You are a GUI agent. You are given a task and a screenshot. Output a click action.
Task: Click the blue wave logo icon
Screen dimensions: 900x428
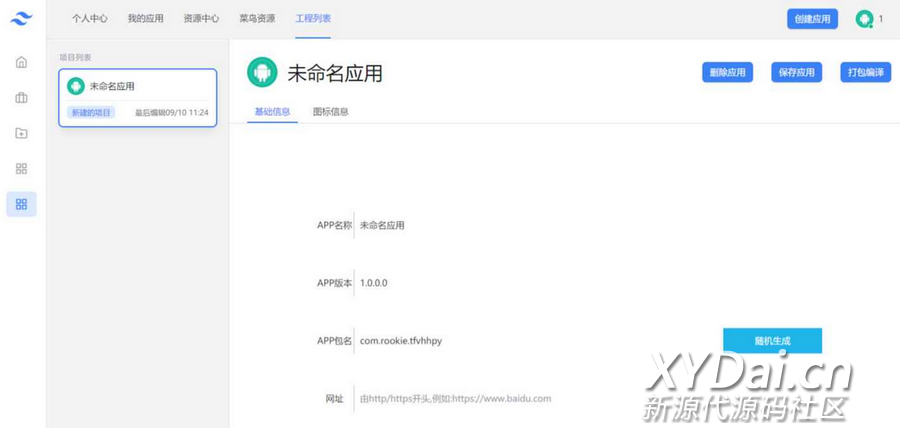coord(21,19)
